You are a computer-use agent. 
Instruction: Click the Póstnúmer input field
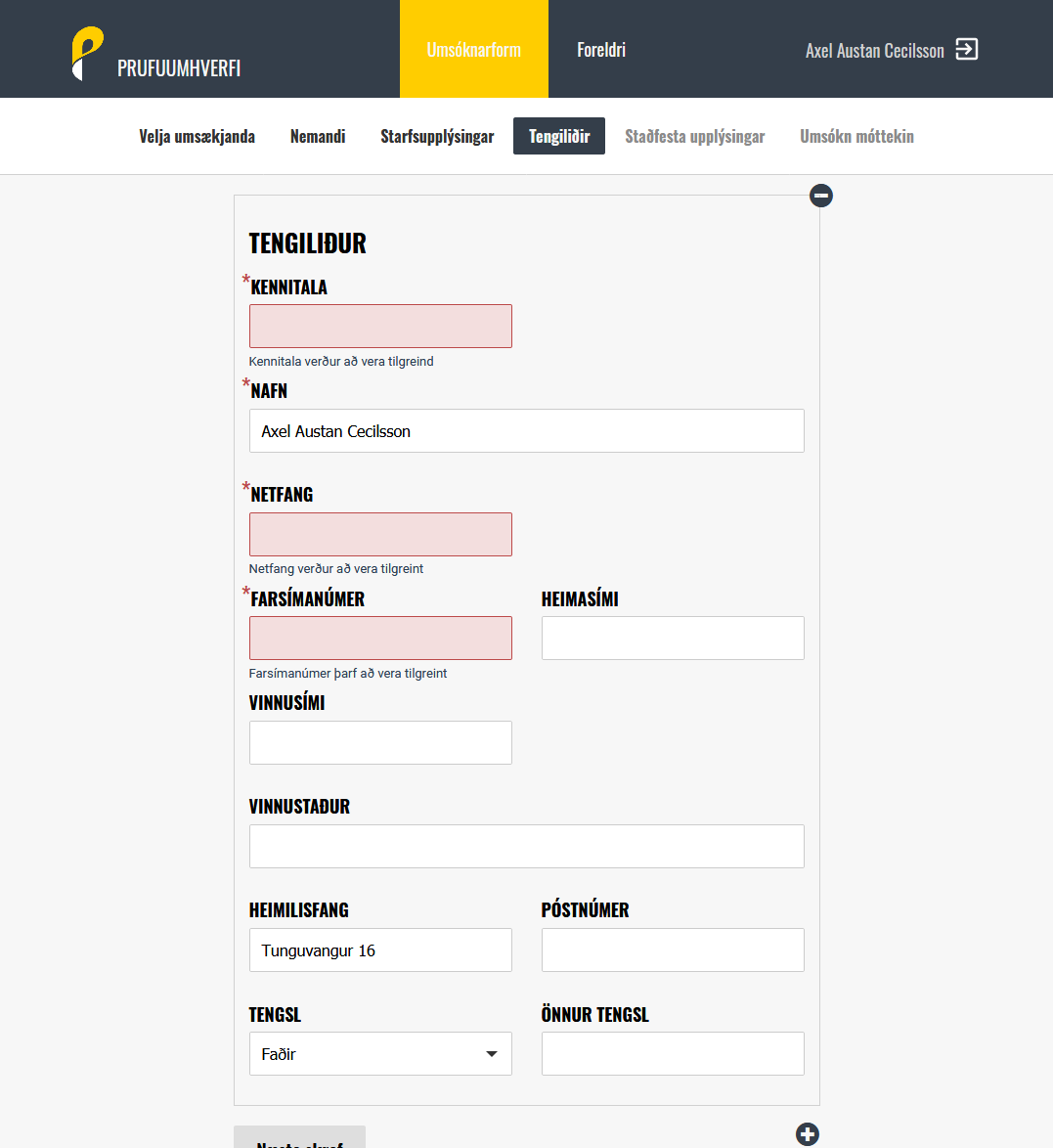673,950
